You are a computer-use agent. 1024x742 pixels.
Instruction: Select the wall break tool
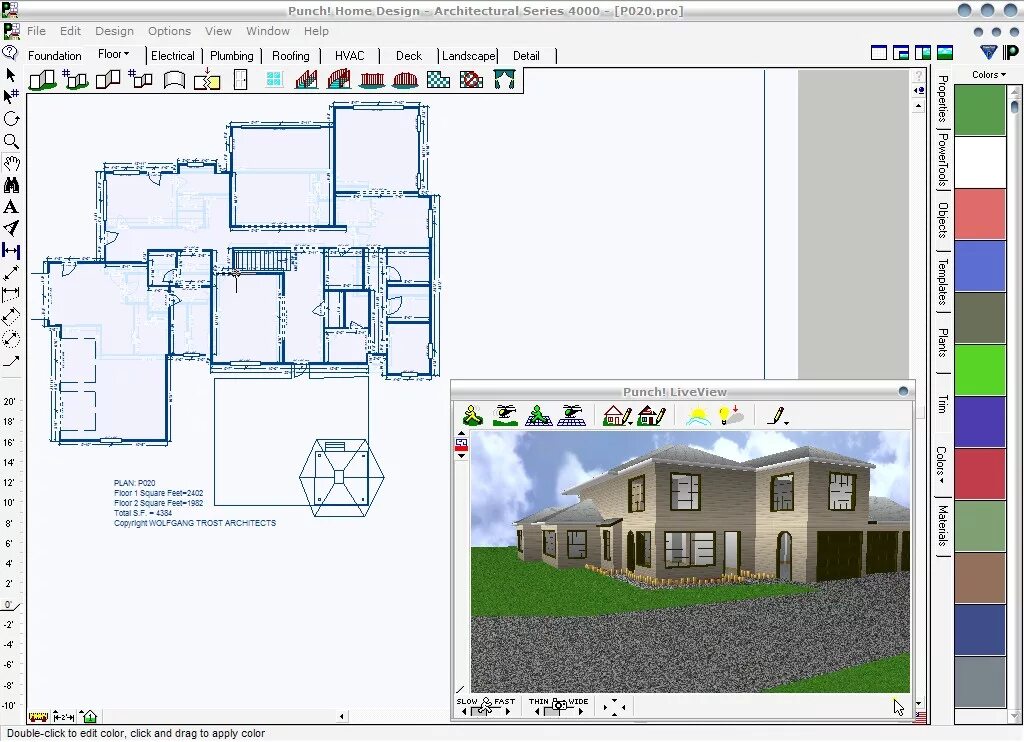[207, 80]
